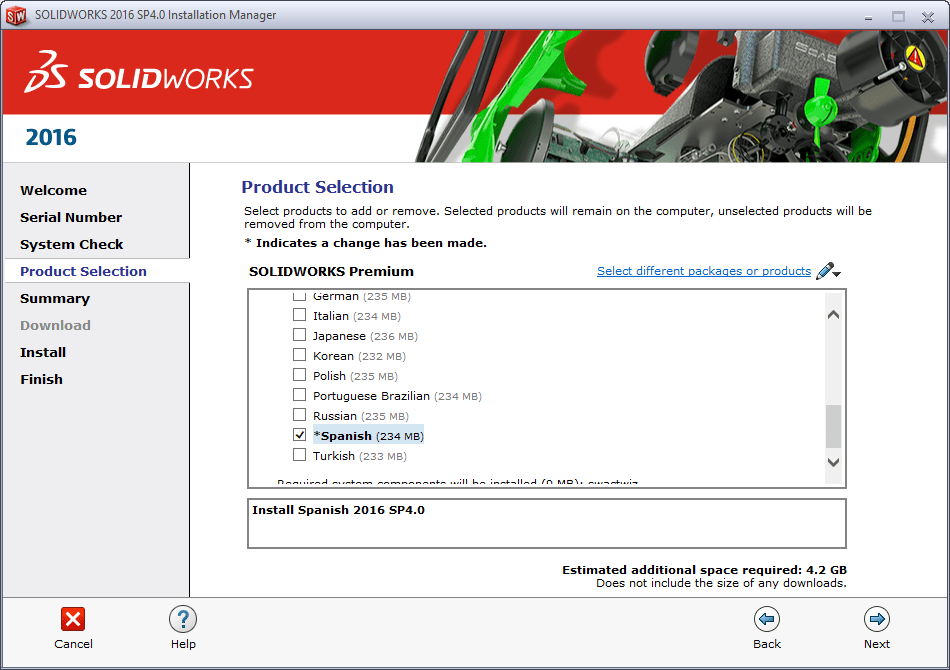Viewport: 950px width, 670px height.
Task: Open Help via the question mark icon
Action: [183, 619]
